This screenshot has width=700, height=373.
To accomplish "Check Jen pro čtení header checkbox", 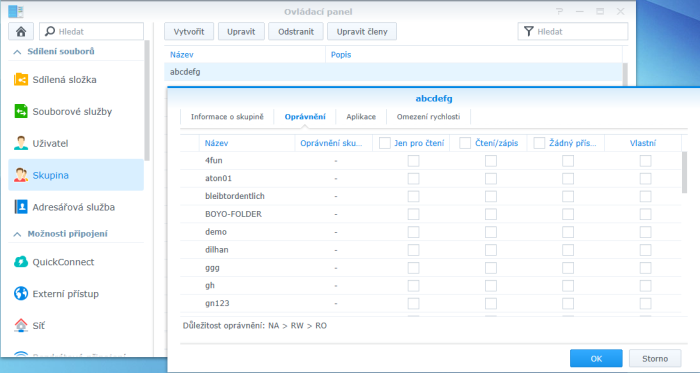I will tap(385, 143).
